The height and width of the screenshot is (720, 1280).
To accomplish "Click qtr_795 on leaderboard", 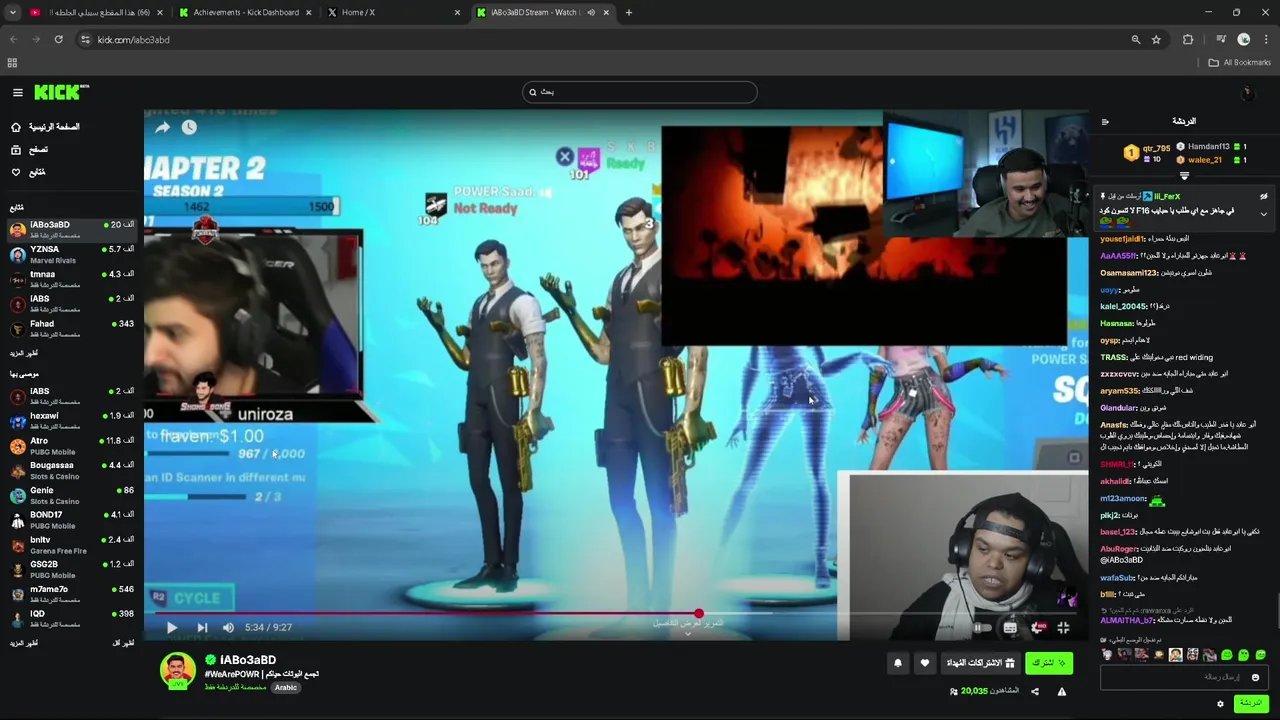I will tap(1156, 148).
